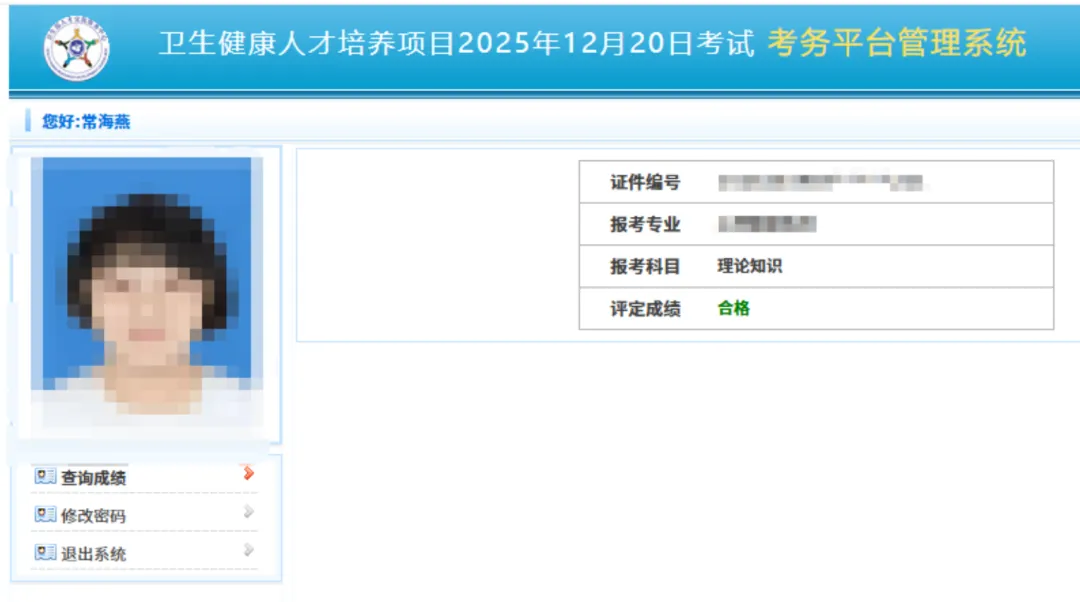
Task: Click the candidate ID photo
Action: point(147,292)
